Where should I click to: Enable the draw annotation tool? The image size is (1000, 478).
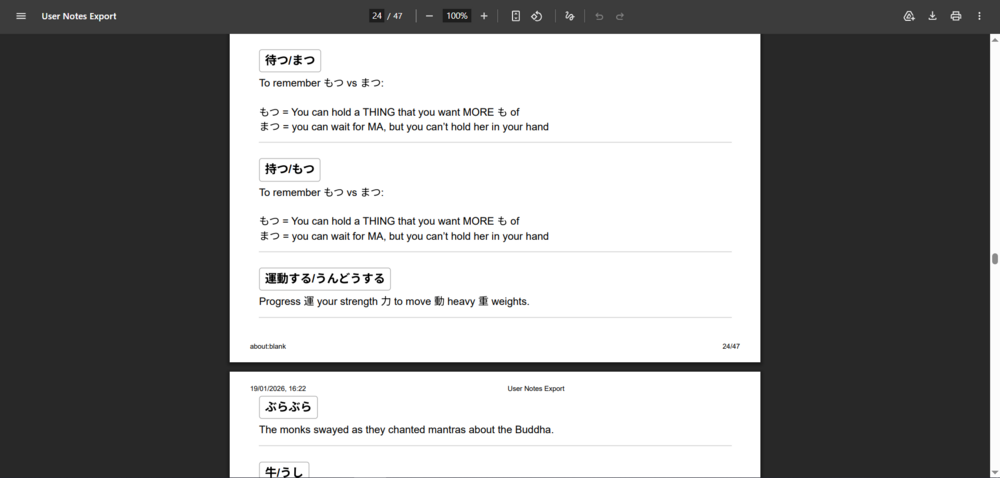pyautogui.click(x=570, y=16)
